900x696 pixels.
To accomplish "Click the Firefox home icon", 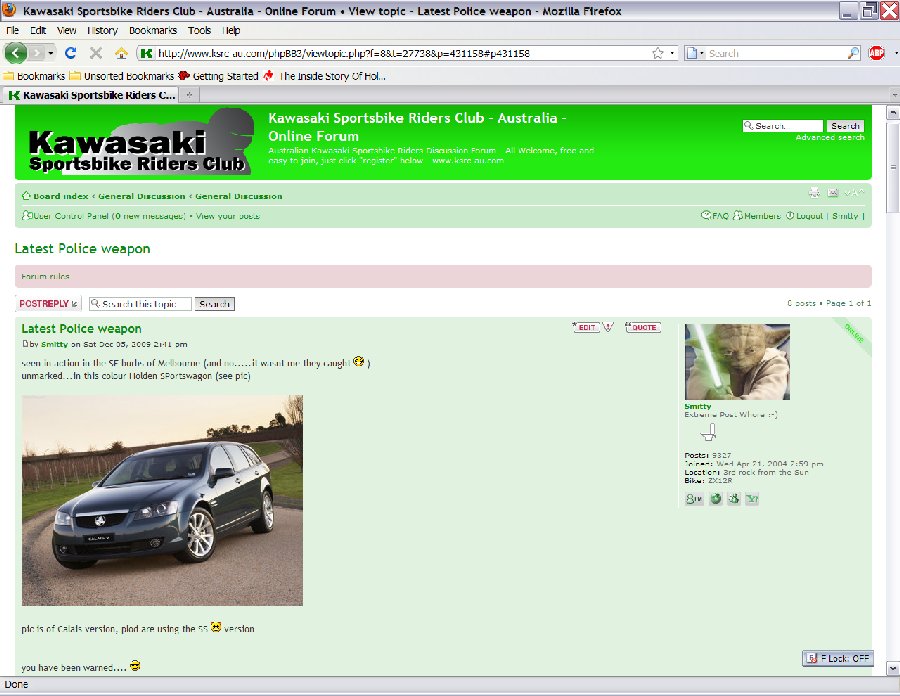I will click(x=121, y=53).
